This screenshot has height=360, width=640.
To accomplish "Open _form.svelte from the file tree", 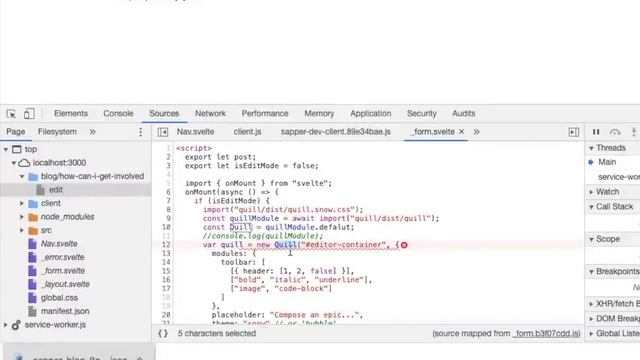I will coord(63,271).
